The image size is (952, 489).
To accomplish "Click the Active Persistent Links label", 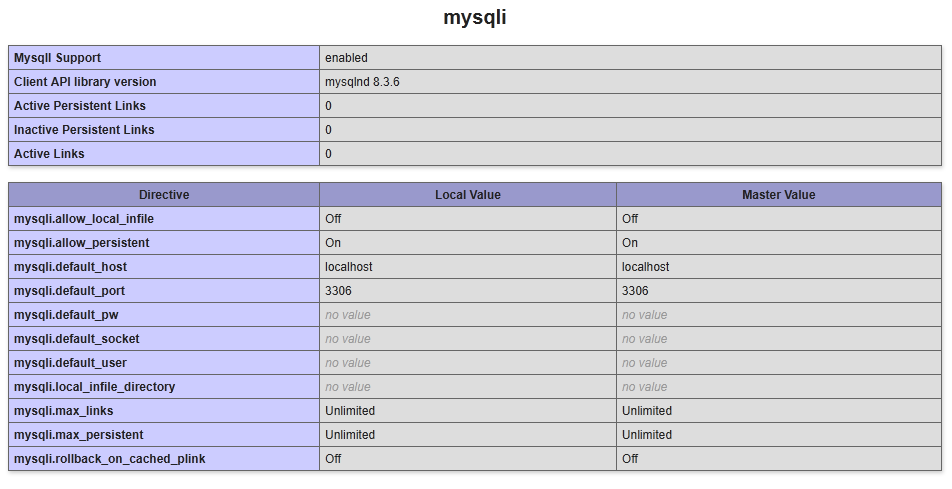I will coord(80,106).
